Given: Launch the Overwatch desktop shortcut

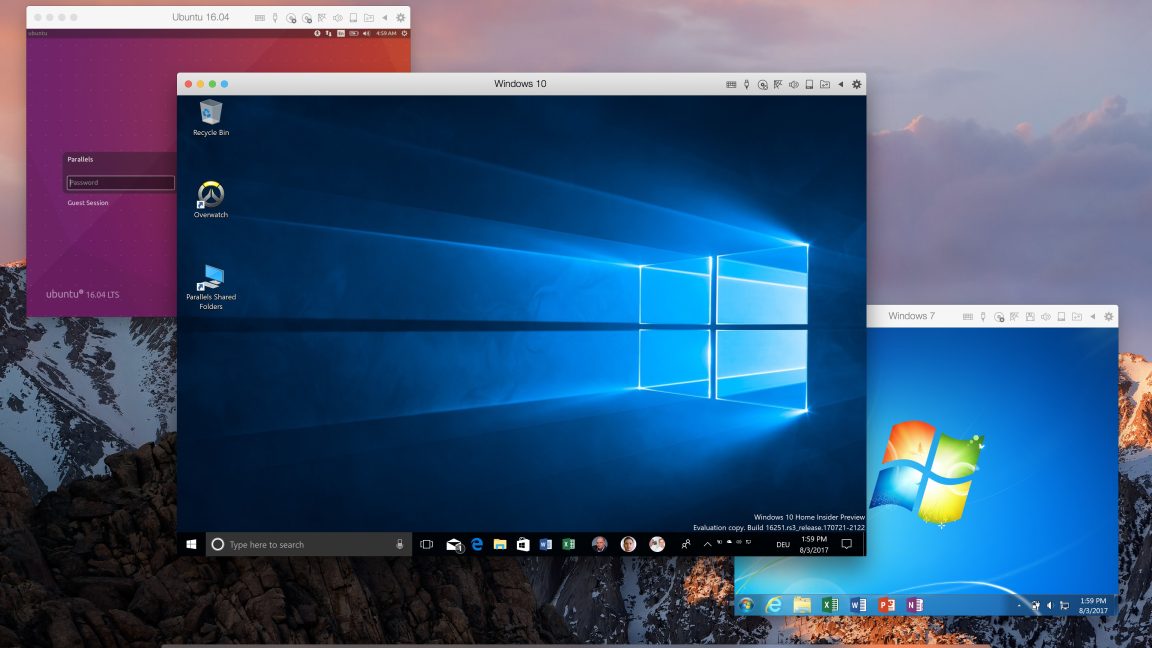Looking at the screenshot, I should tap(211, 199).
